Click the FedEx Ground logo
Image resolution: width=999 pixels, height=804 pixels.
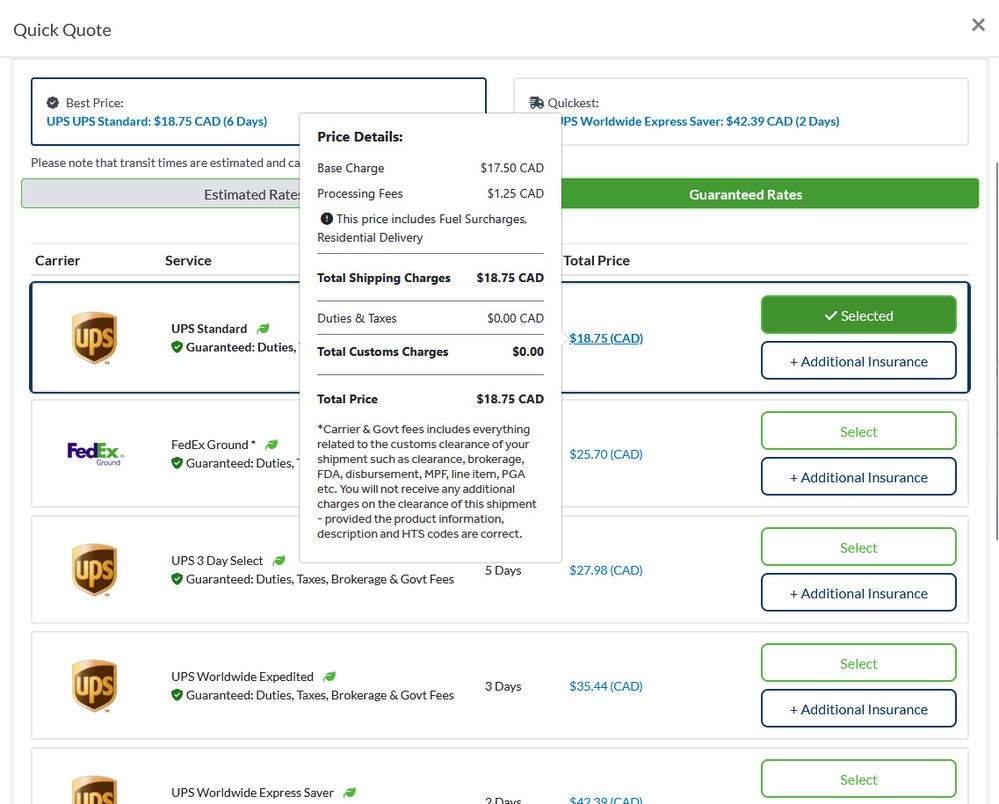(x=95, y=454)
